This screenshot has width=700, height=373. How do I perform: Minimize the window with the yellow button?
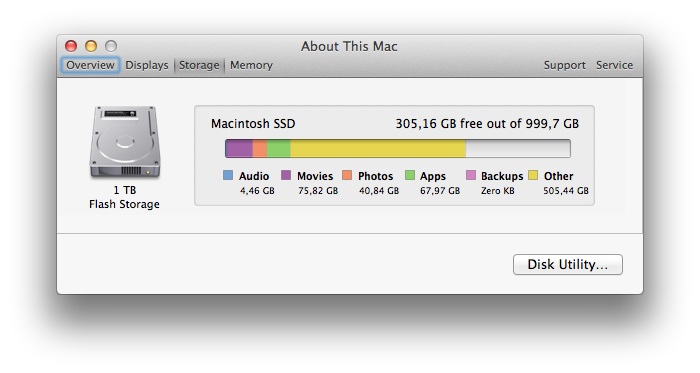tap(91, 46)
